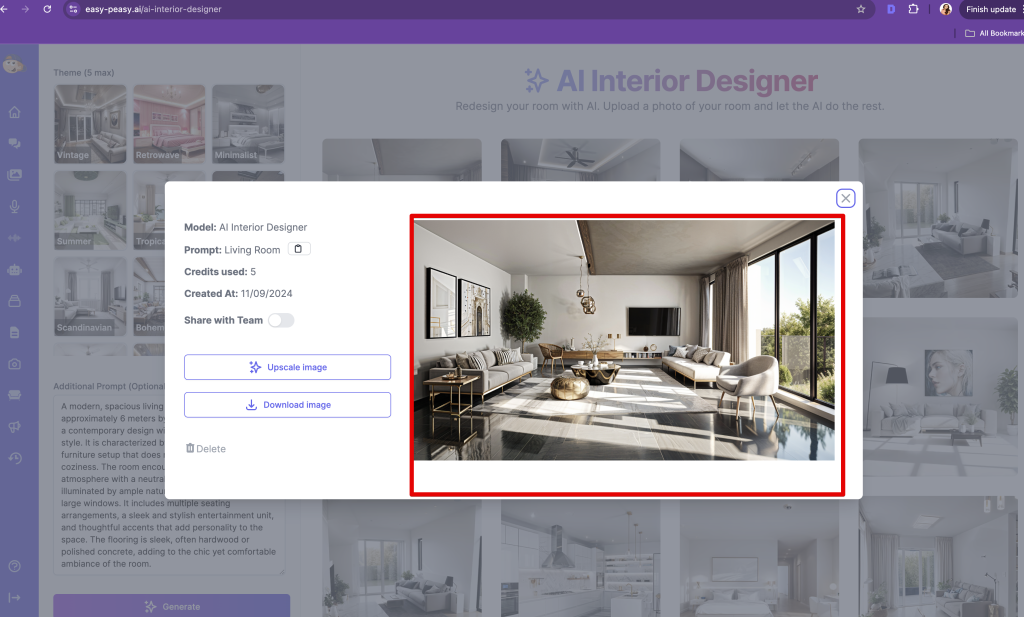1024x617 pixels.
Task: Select the Retrowave theme thumbnail
Action: coord(169,124)
